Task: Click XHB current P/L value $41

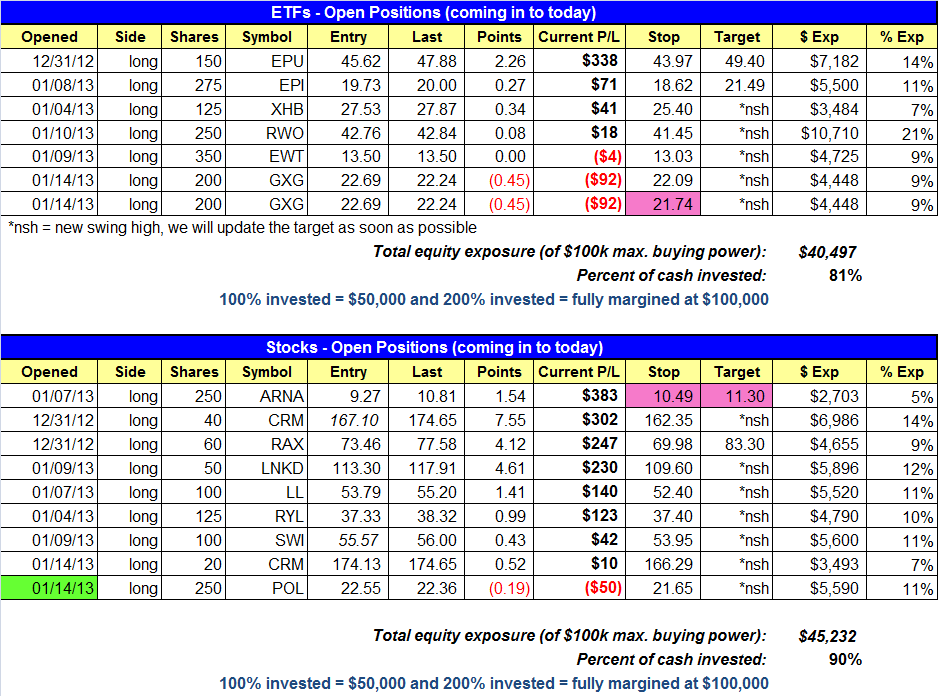Action: pyautogui.click(x=604, y=108)
